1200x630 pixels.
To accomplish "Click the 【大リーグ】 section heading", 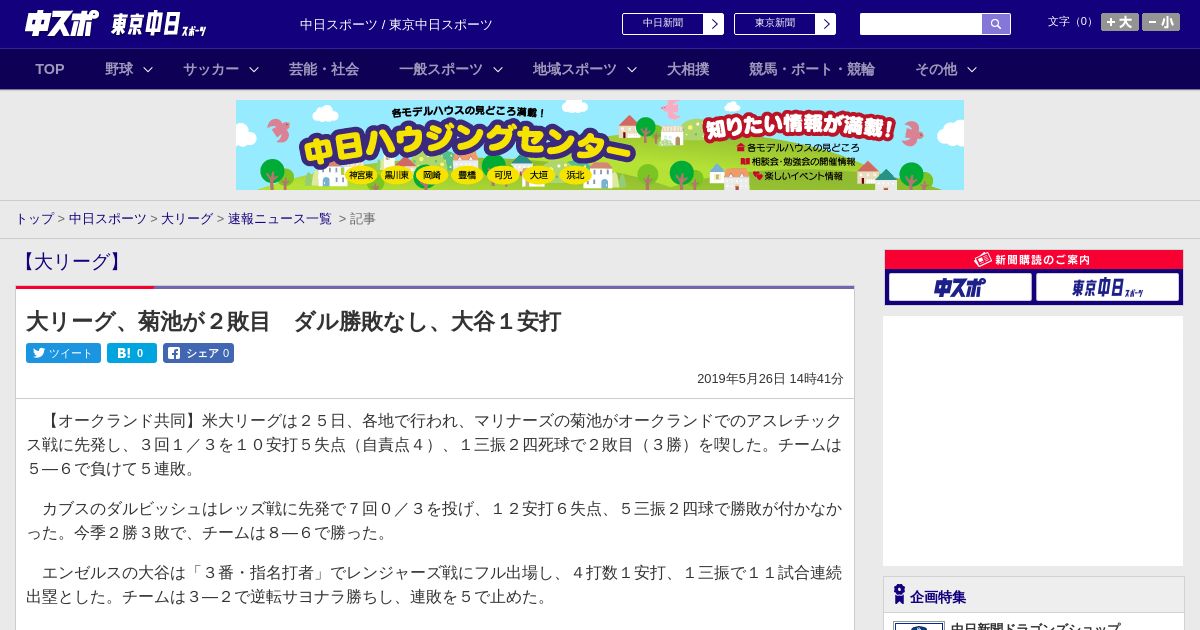I will click(71, 262).
